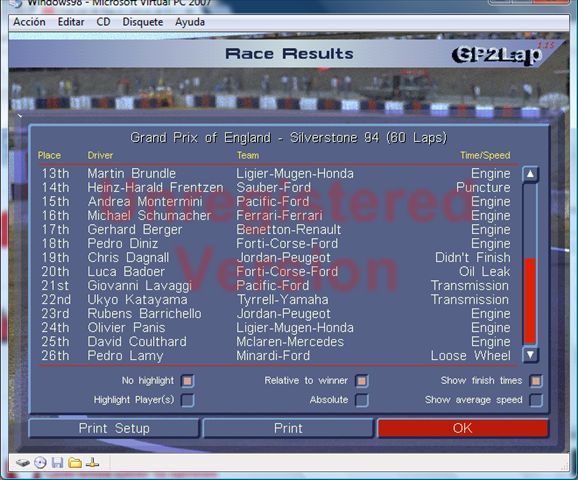
Task: Click the floppy disk status icon
Action: pos(57,462)
